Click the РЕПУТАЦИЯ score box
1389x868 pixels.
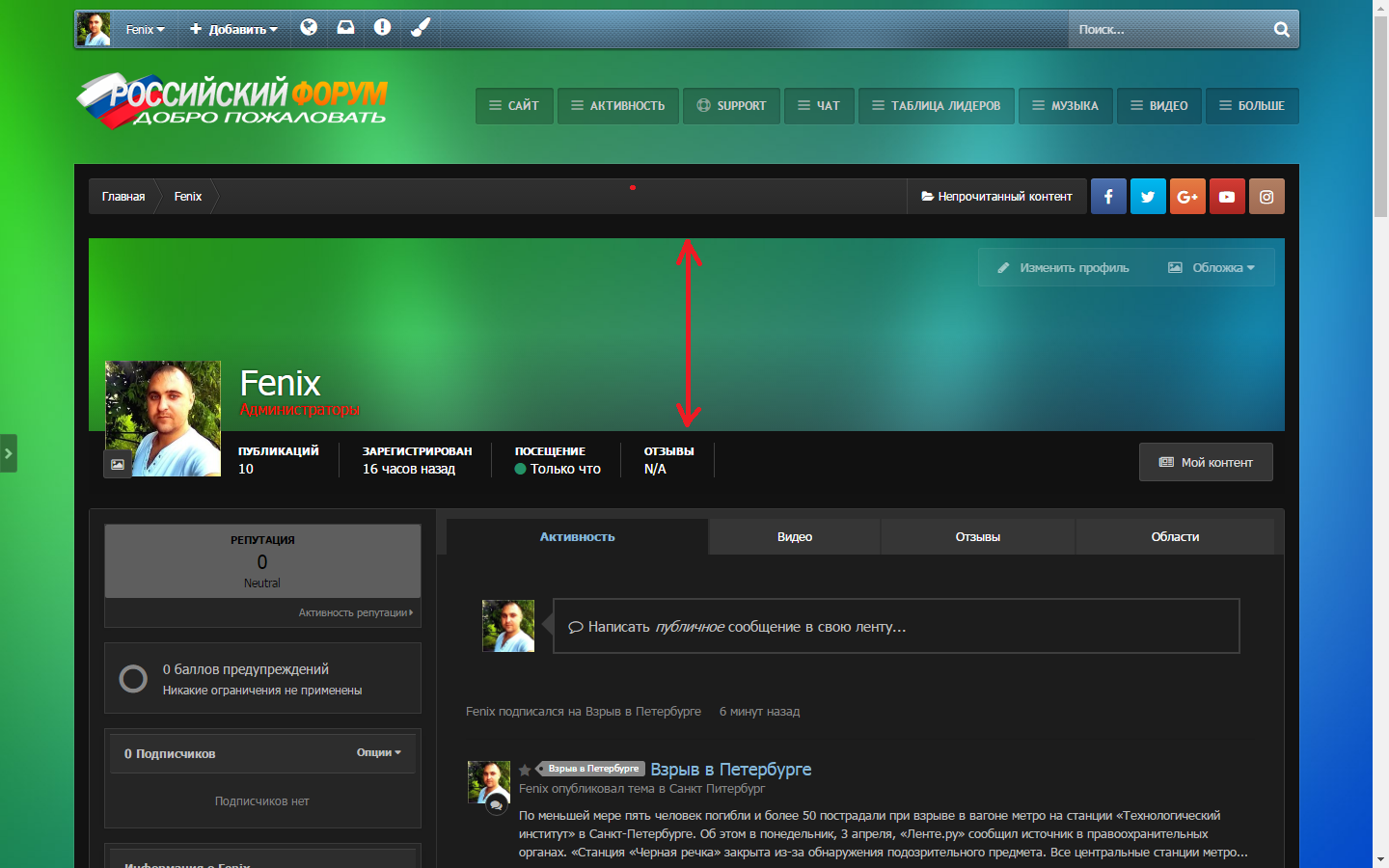[262, 561]
